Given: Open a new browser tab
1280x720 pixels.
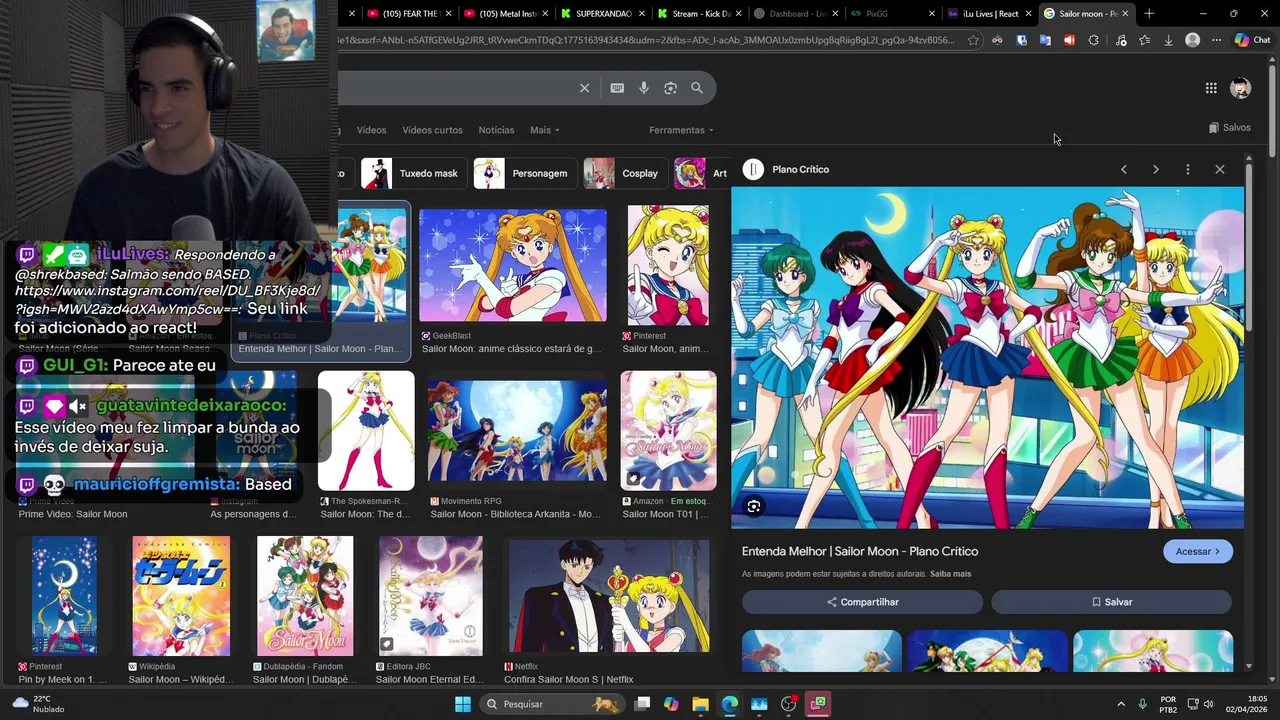Looking at the screenshot, I should pyautogui.click(x=1149, y=14).
